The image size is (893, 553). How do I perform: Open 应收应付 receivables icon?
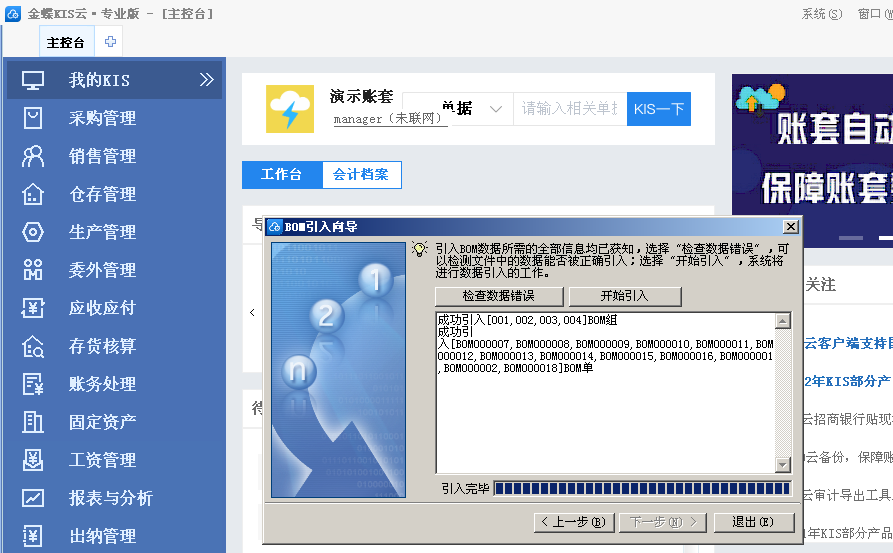click(34, 308)
